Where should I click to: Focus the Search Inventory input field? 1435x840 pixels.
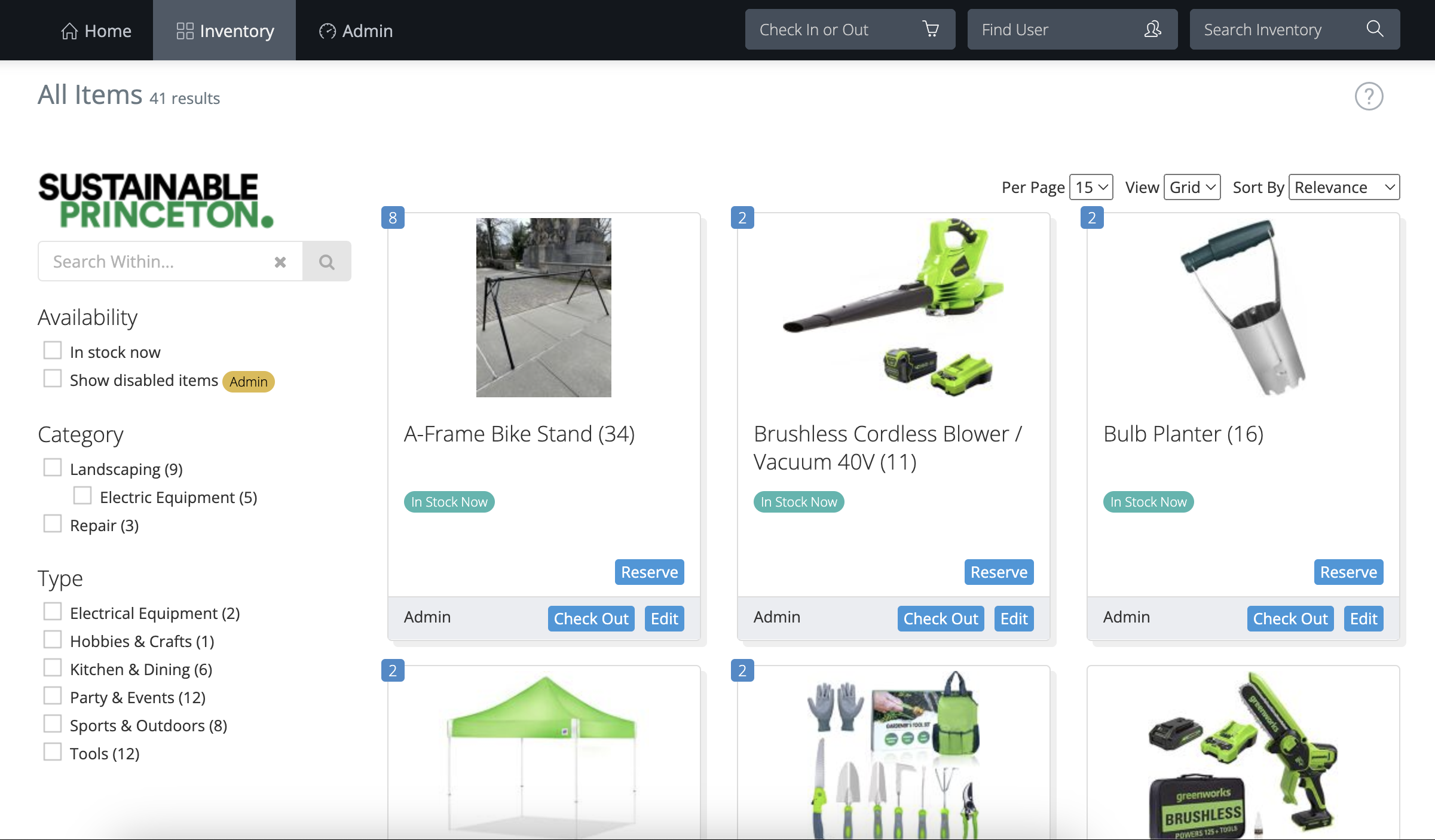pos(1295,29)
